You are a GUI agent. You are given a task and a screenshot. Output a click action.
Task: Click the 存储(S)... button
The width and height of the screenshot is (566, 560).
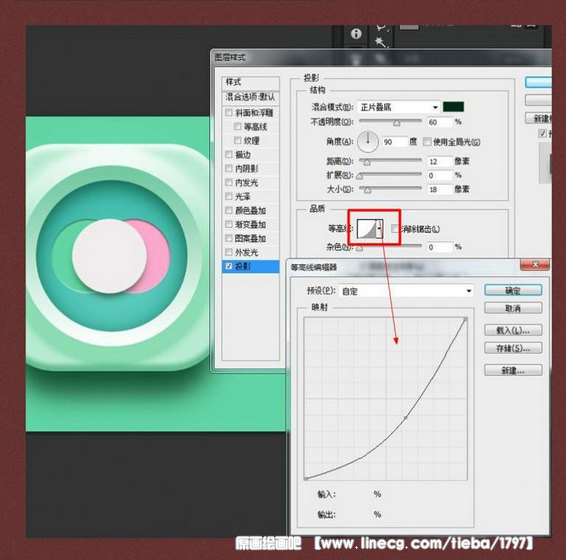point(513,348)
